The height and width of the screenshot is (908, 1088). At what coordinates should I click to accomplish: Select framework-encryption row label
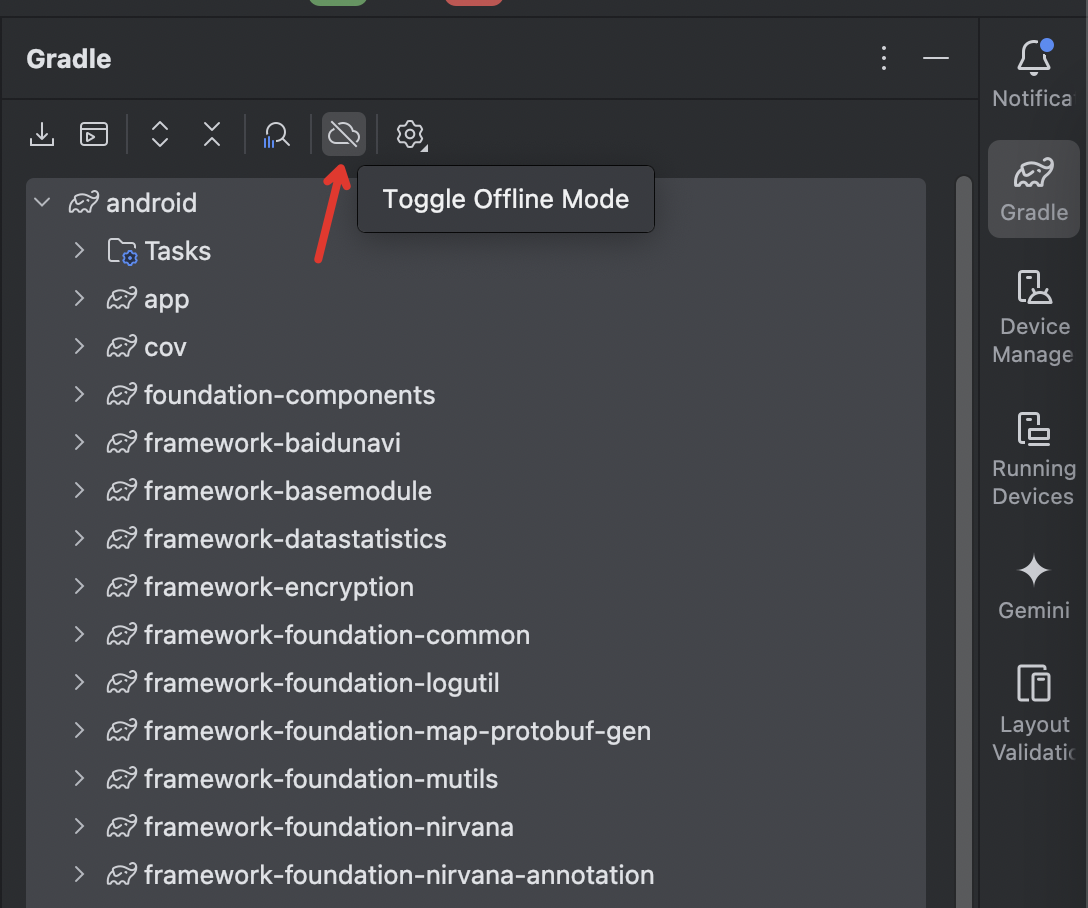pos(279,588)
